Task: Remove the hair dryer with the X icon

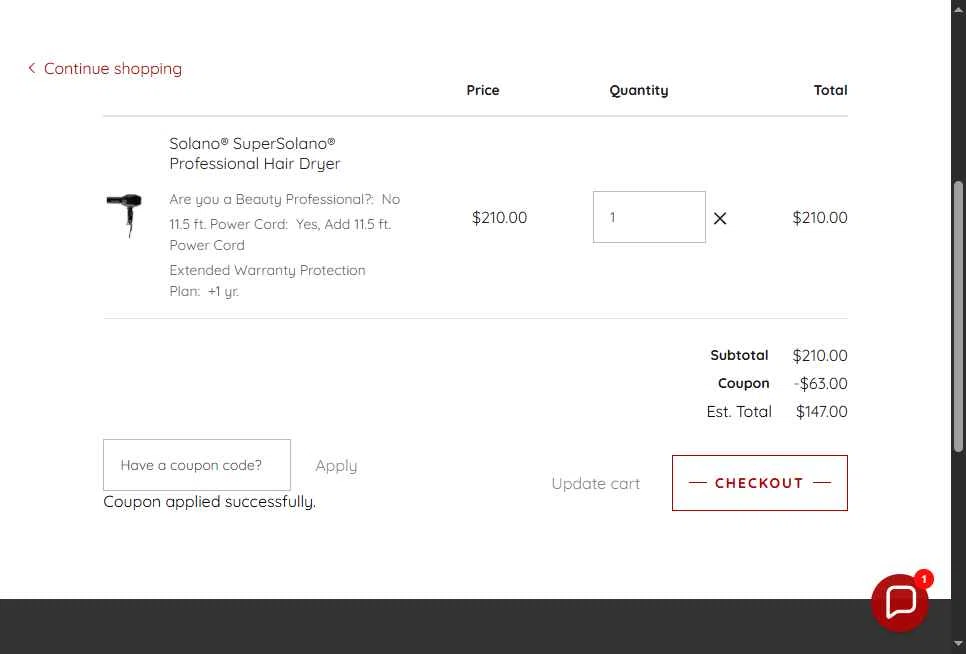Action: click(720, 218)
